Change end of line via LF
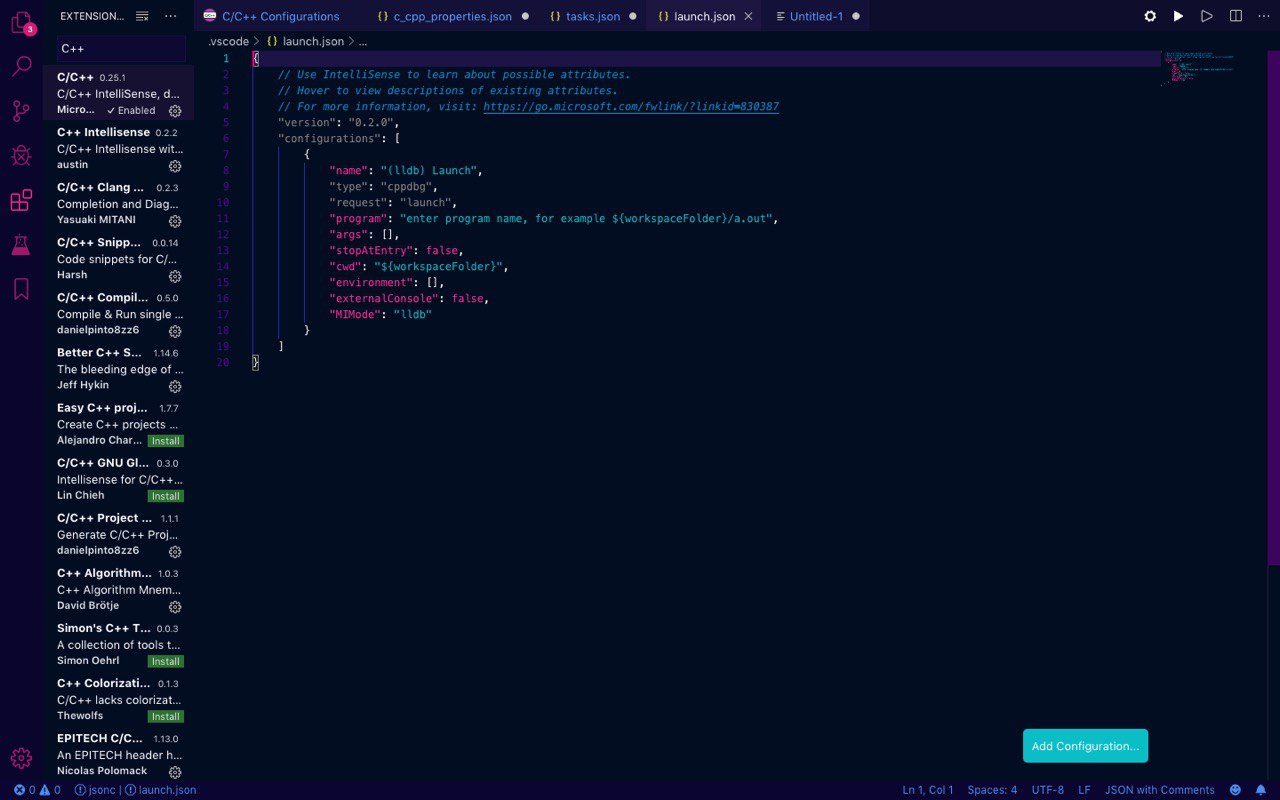The height and width of the screenshot is (800, 1280). click(1084, 790)
